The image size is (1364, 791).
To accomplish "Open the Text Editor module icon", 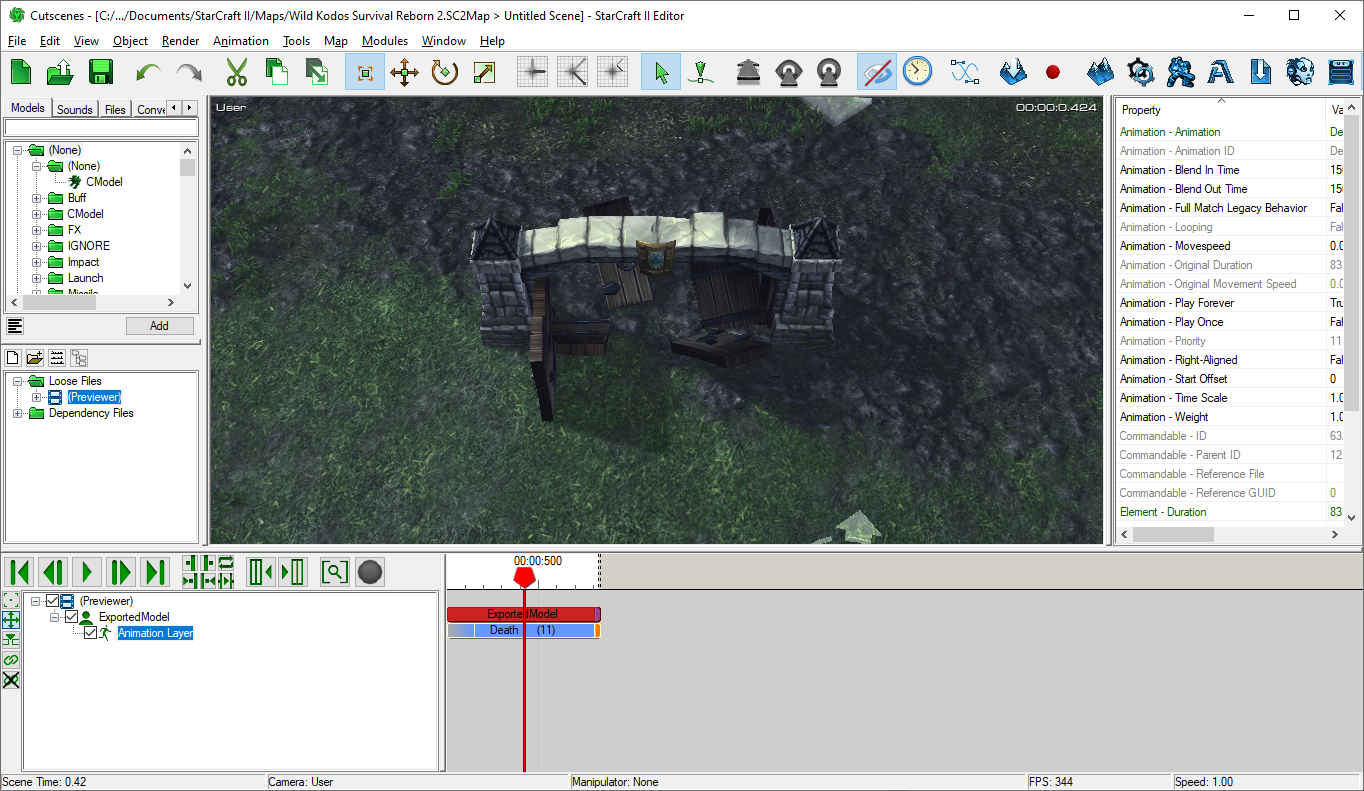I will point(1219,71).
